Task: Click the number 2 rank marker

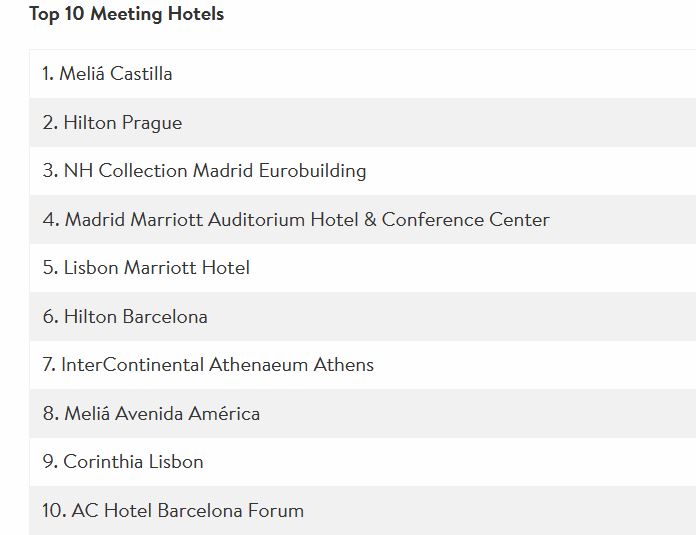Action: (50, 123)
